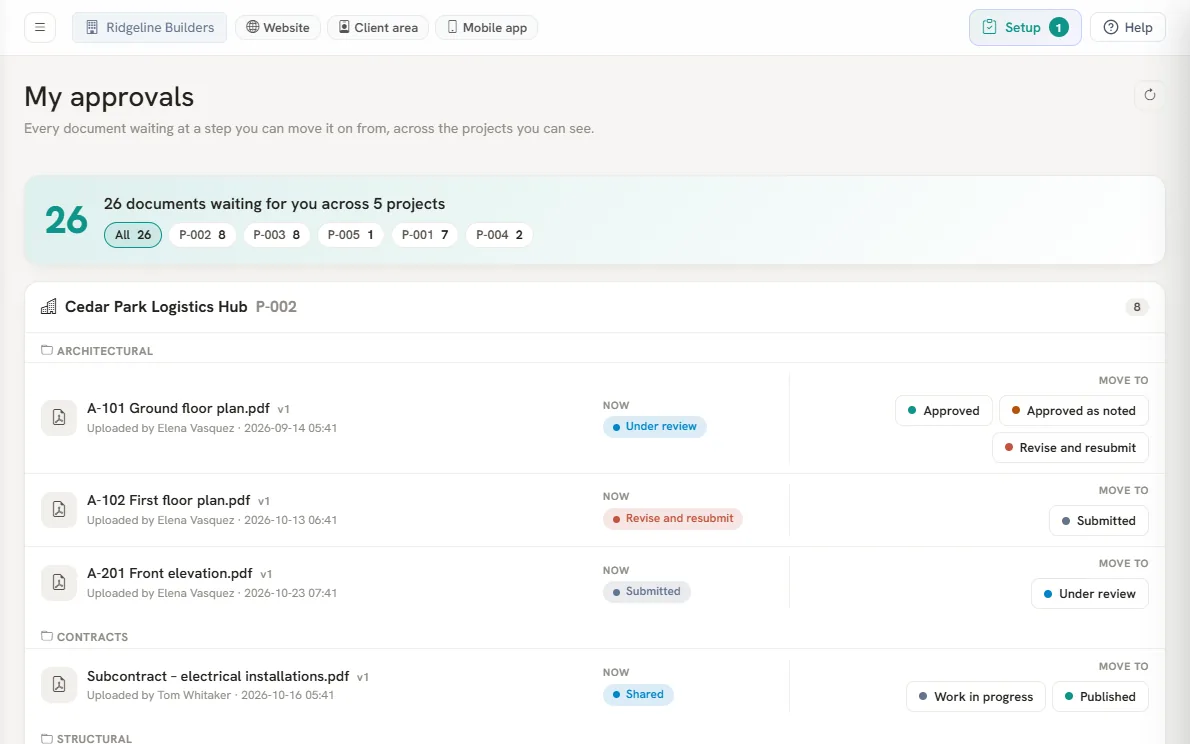
Task: Click the Cedar Park Logistics Hub project heading
Action: coord(156,307)
